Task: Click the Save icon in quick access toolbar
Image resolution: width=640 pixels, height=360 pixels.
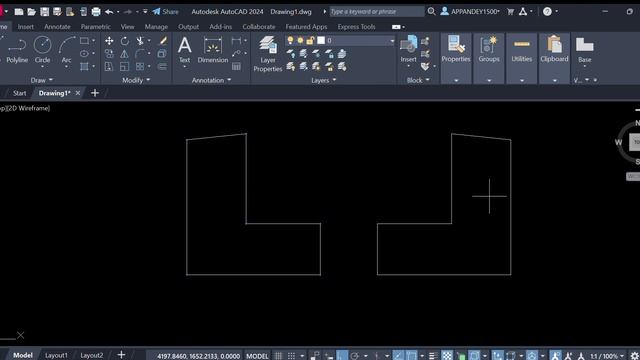Action: 44,12
